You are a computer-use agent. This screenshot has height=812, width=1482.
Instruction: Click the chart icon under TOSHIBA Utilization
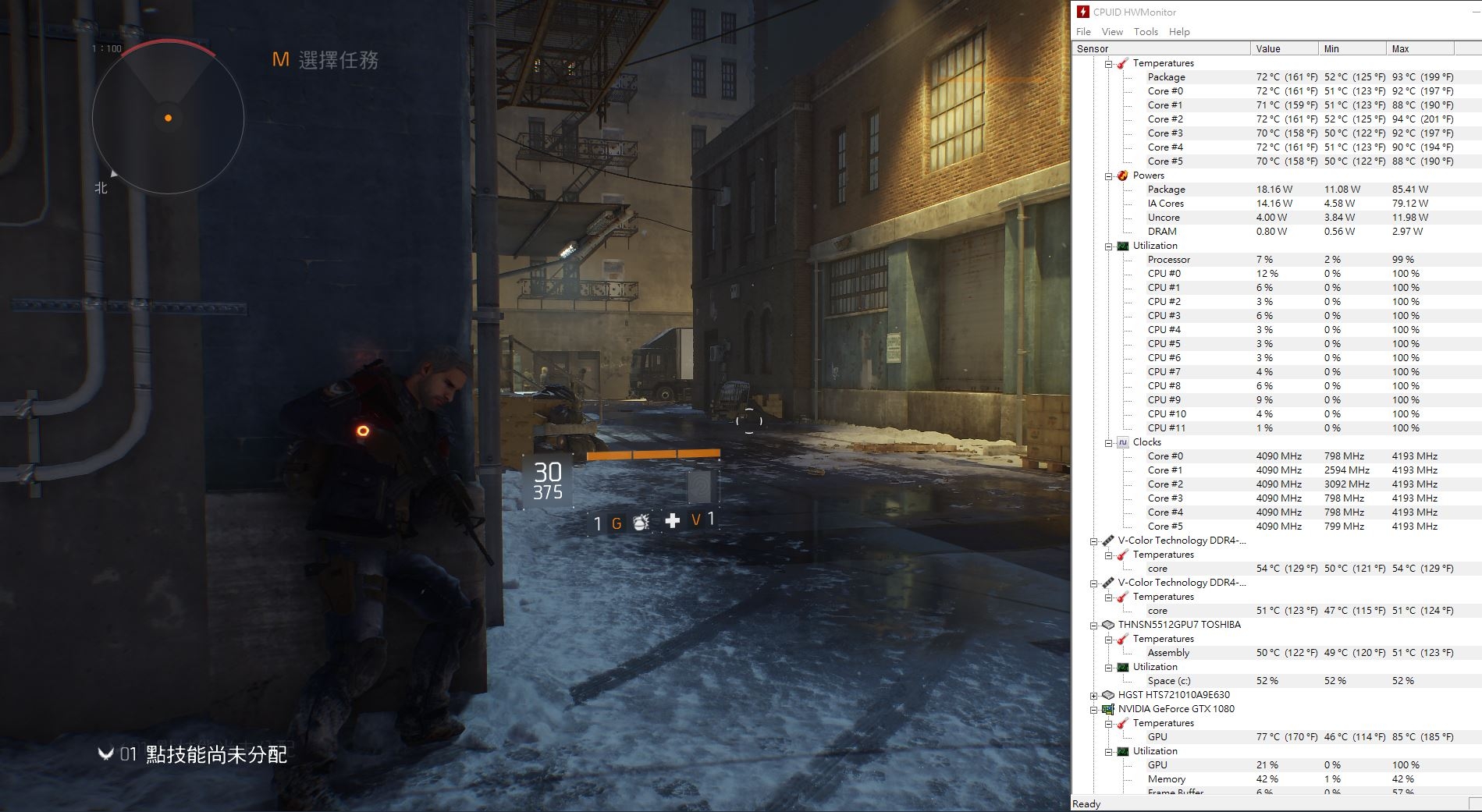[x=1122, y=667]
